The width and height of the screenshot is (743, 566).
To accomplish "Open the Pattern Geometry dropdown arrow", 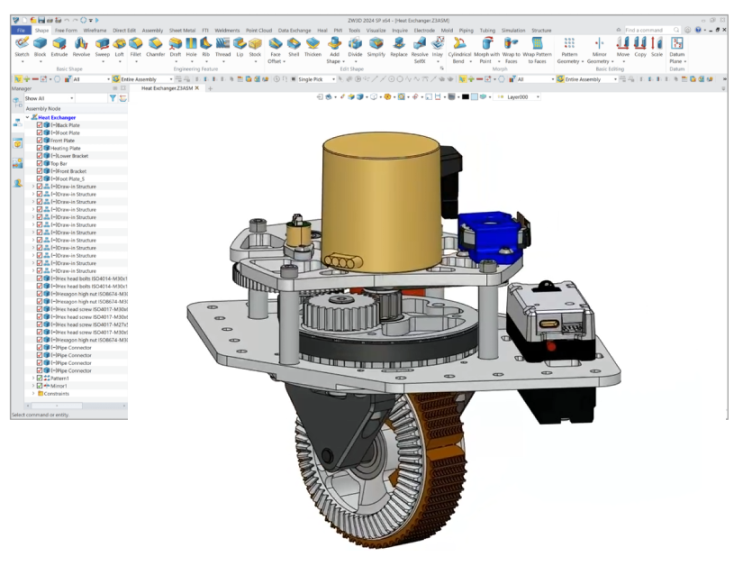I will [582, 62].
